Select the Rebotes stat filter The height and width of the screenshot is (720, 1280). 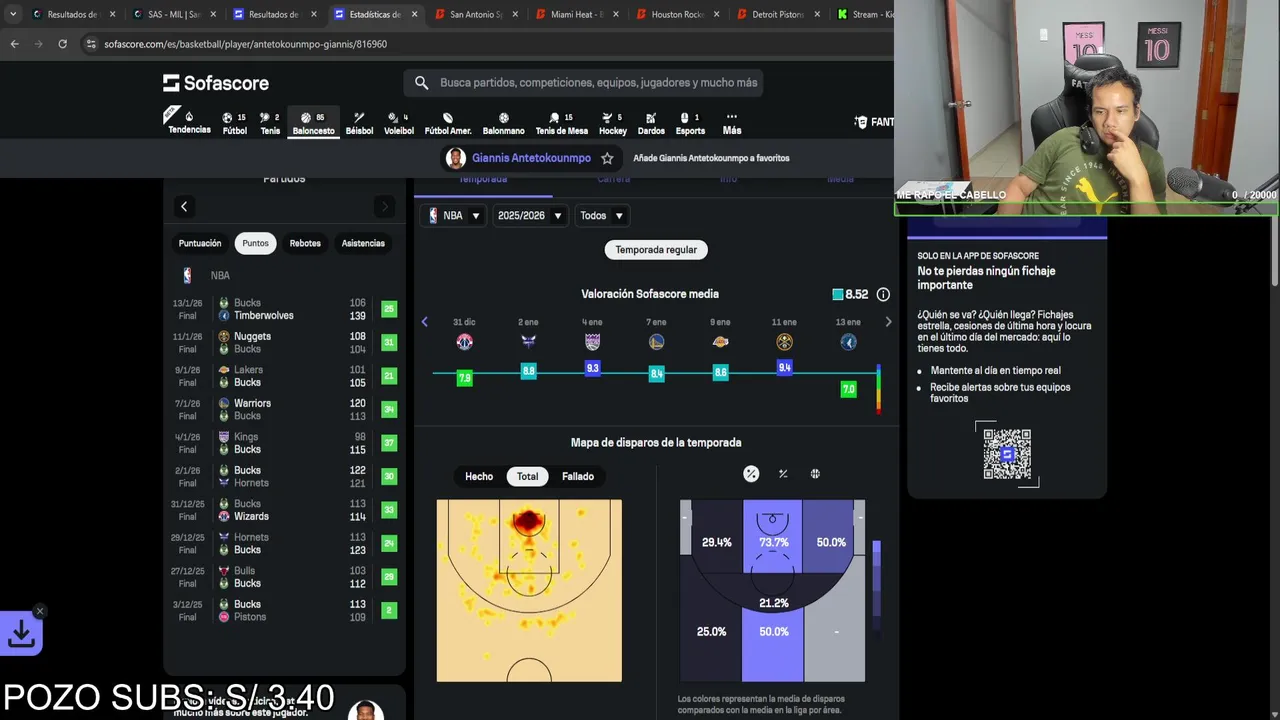click(305, 243)
